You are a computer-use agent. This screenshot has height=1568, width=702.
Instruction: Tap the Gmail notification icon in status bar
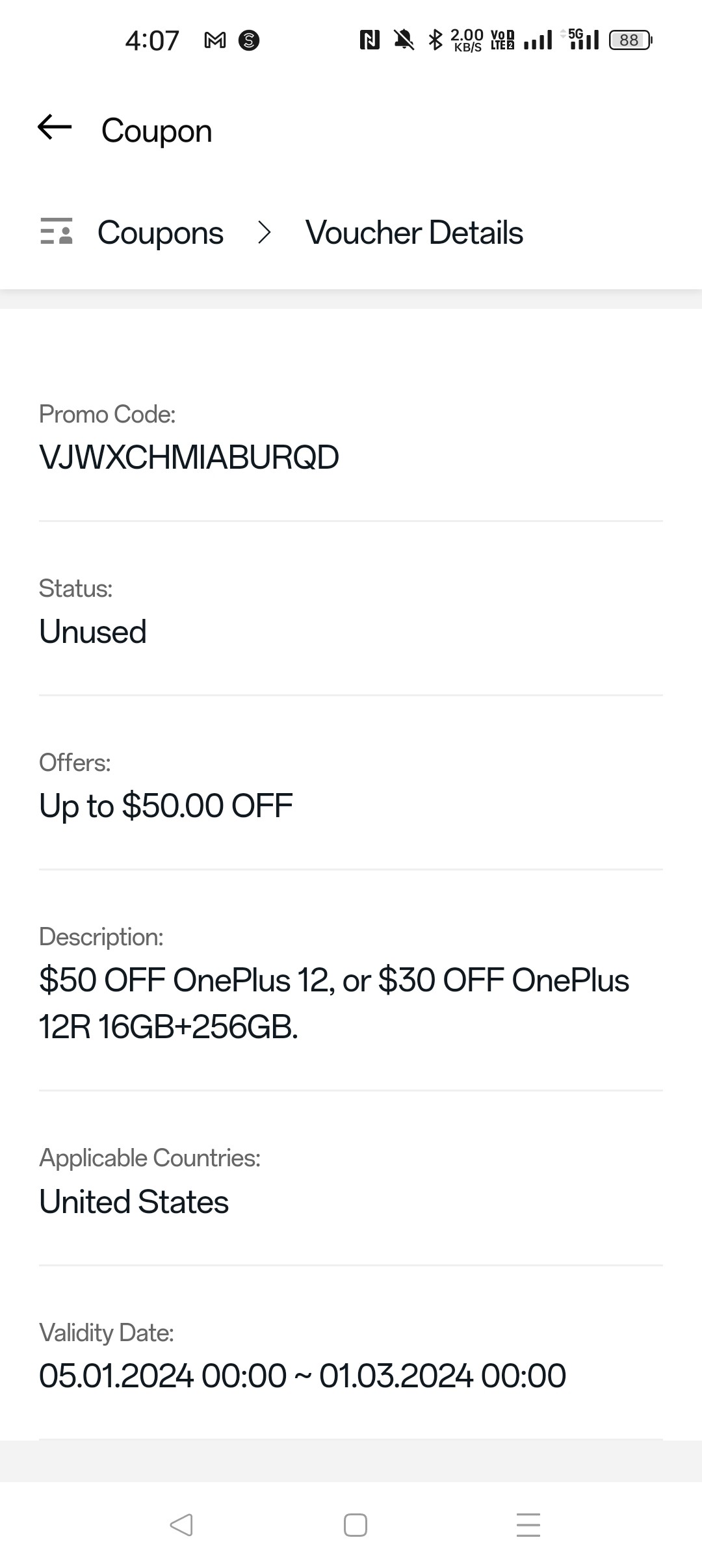[215, 40]
